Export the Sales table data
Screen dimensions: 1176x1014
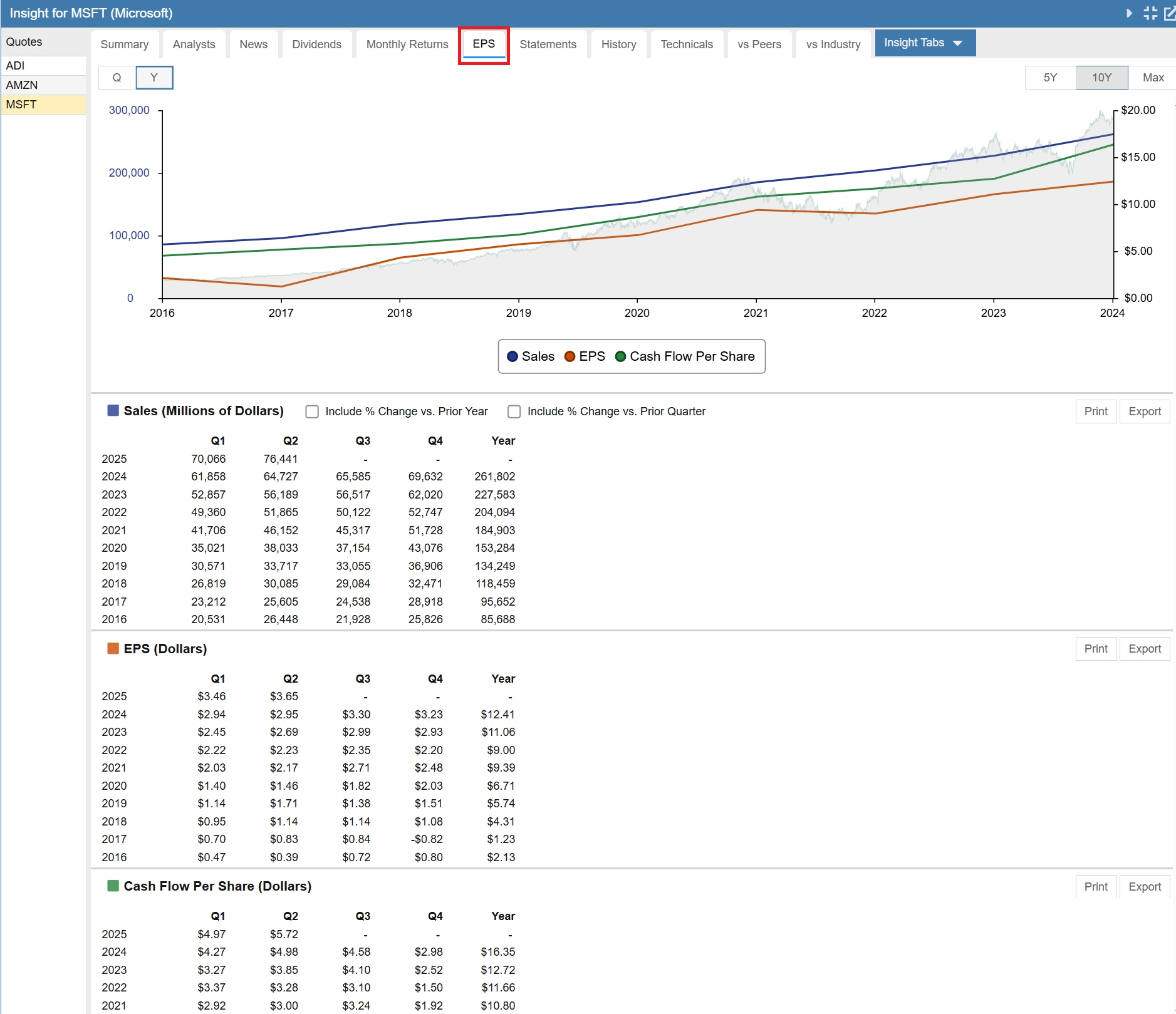[x=1144, y=411]
